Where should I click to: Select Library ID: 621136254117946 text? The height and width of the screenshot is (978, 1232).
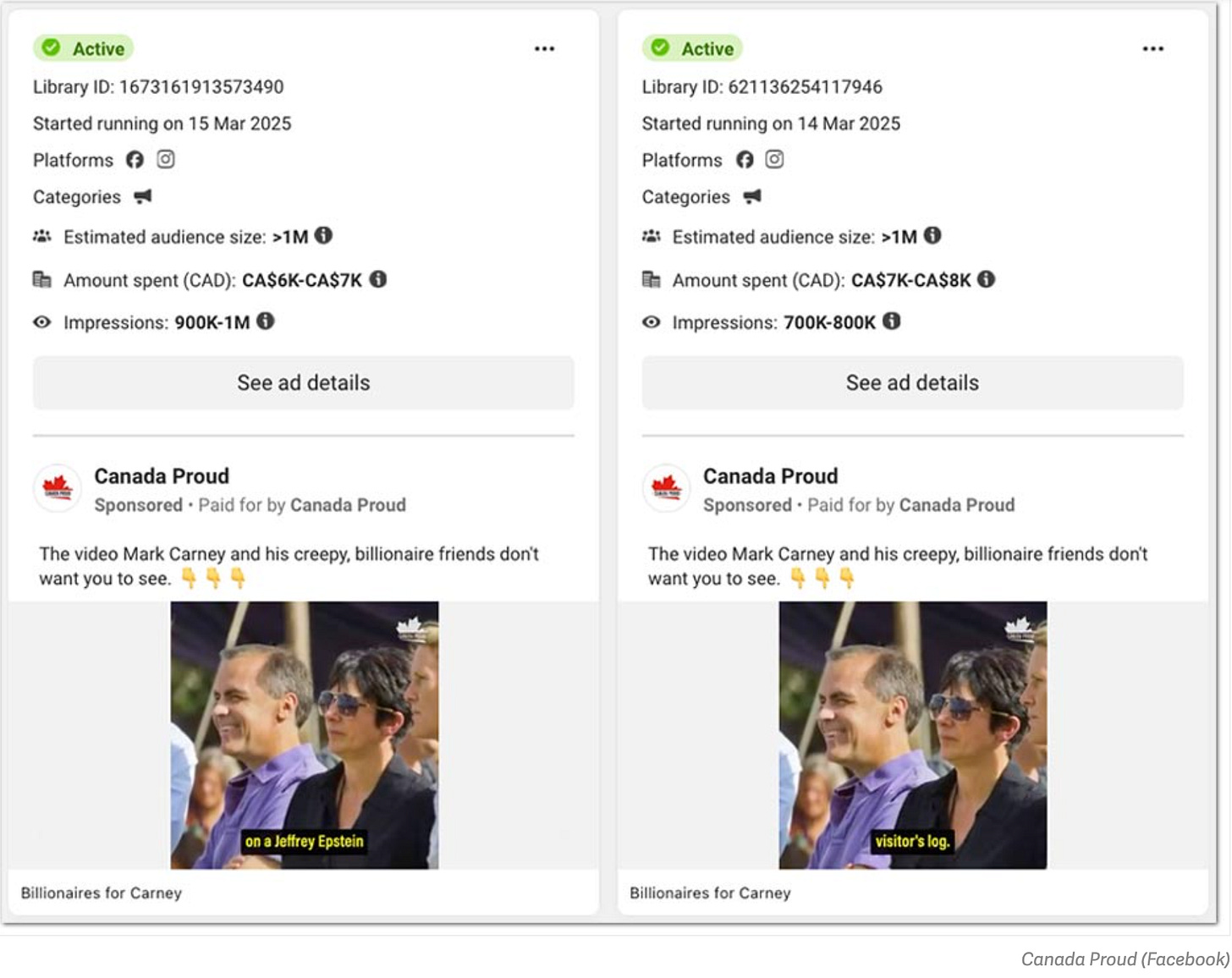762,86
